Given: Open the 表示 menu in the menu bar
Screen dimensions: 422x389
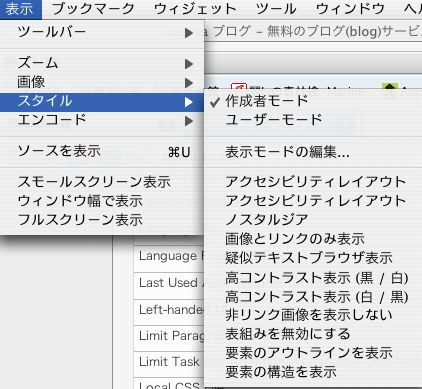Looking at the screenshot, I should [x=20, y=9].
